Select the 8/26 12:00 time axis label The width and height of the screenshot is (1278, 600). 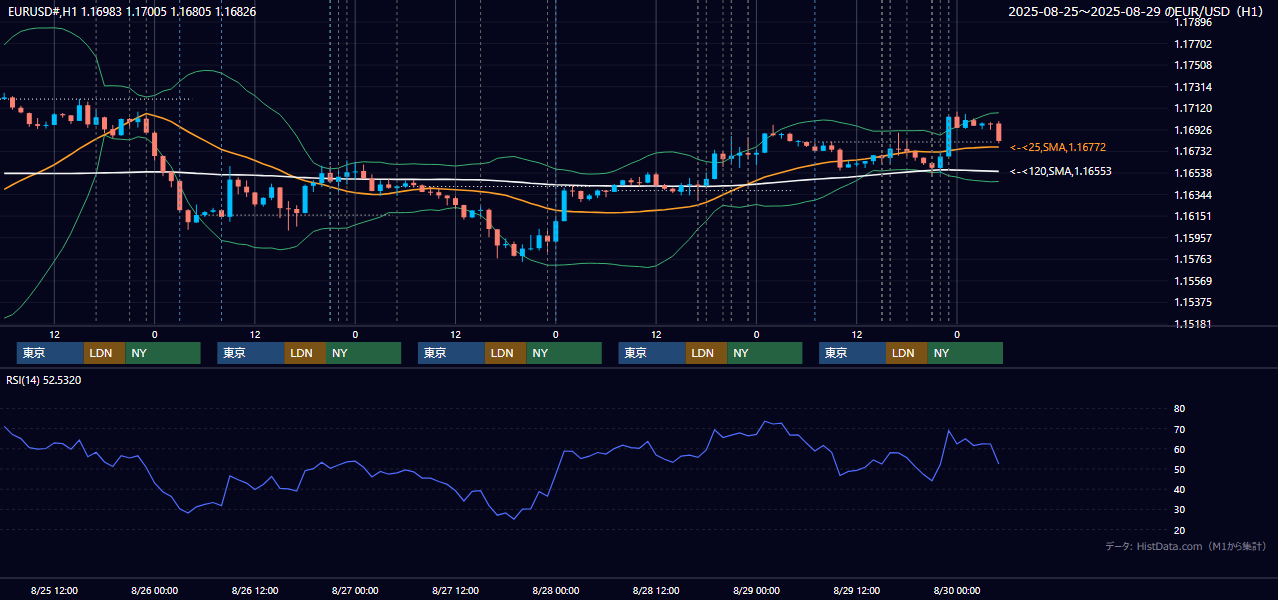(x=255, y=590)
